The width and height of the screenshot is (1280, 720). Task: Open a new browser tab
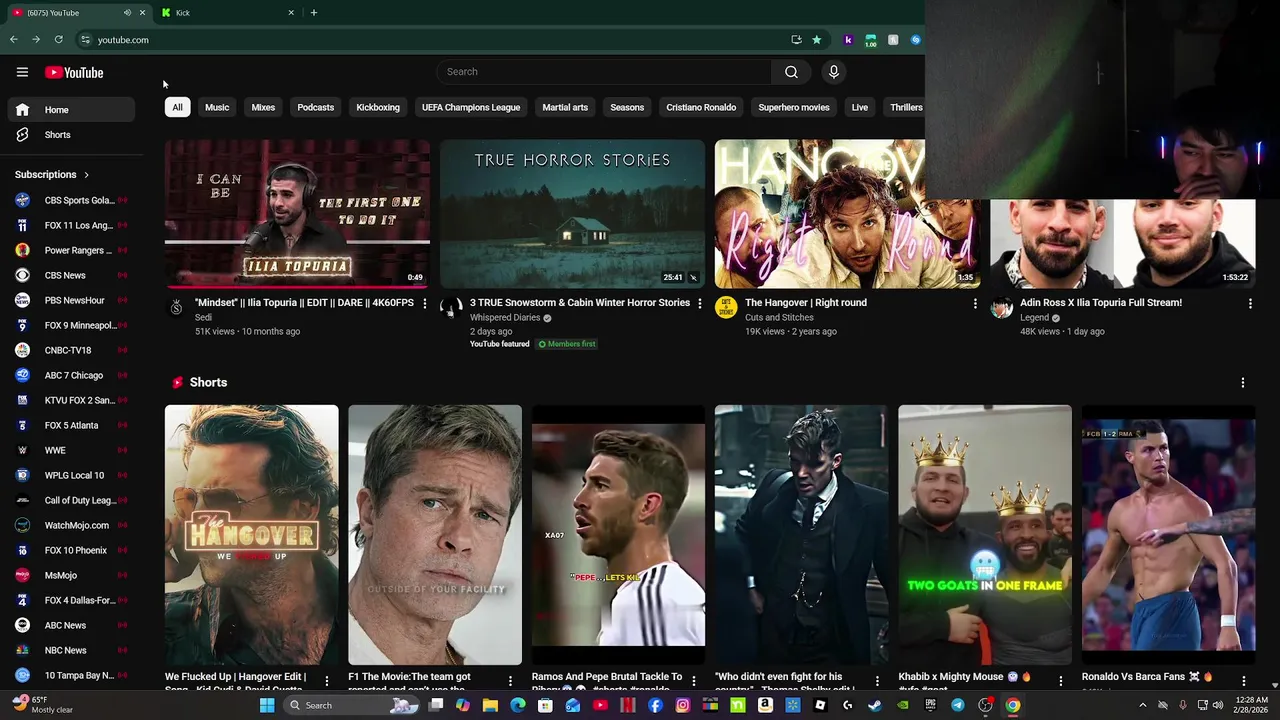(x=313, y=13)
